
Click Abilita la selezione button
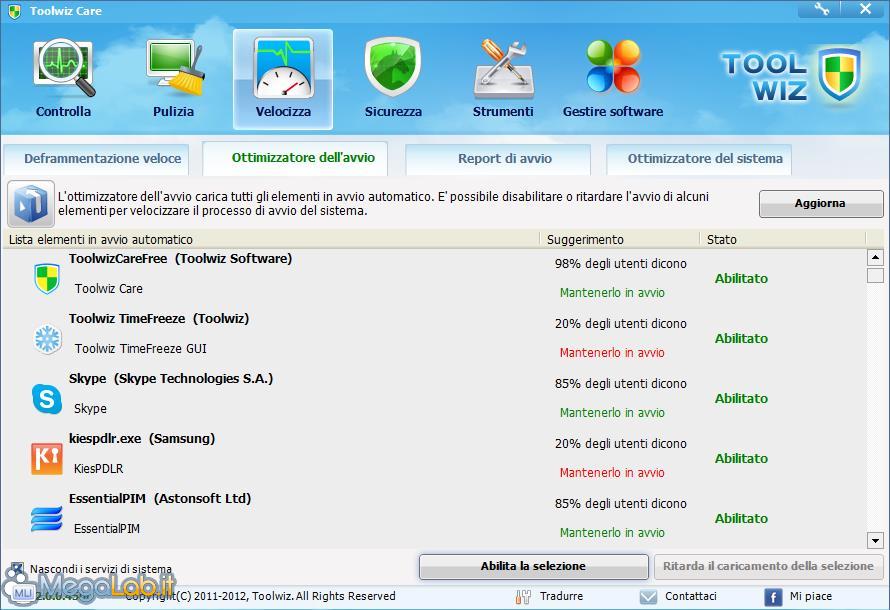point(534,566)
